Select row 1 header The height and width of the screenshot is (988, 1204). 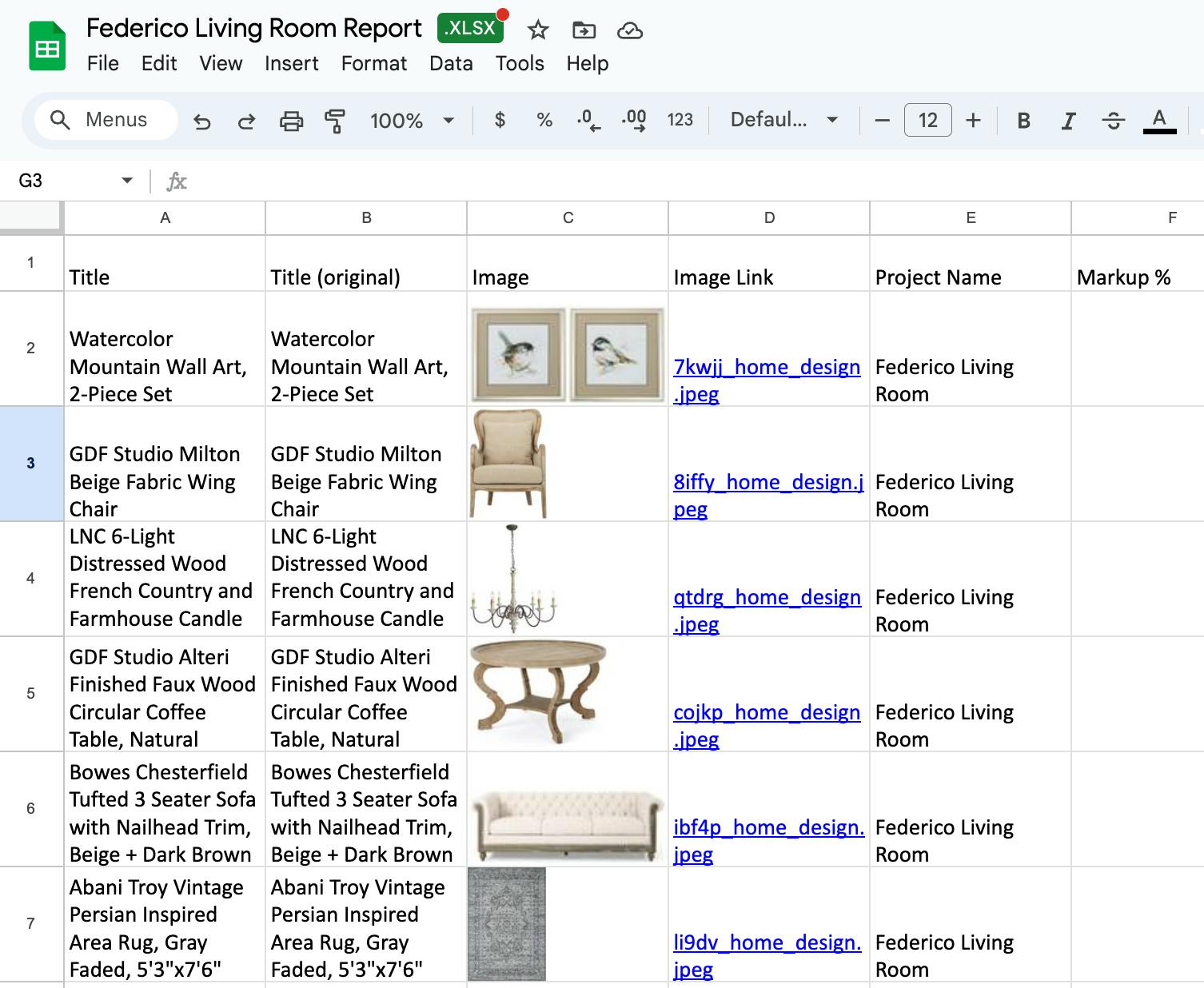tap(31, 262)
